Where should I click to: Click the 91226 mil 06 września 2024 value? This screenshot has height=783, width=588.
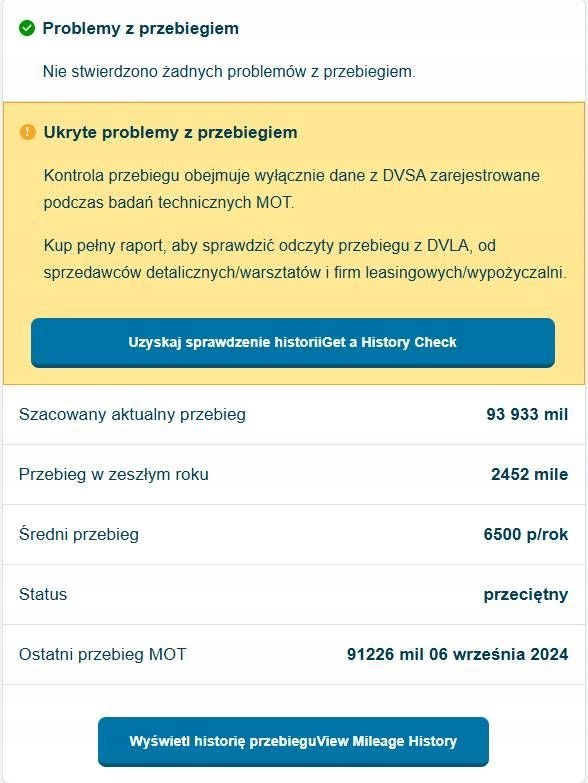(x=458, y=654)
